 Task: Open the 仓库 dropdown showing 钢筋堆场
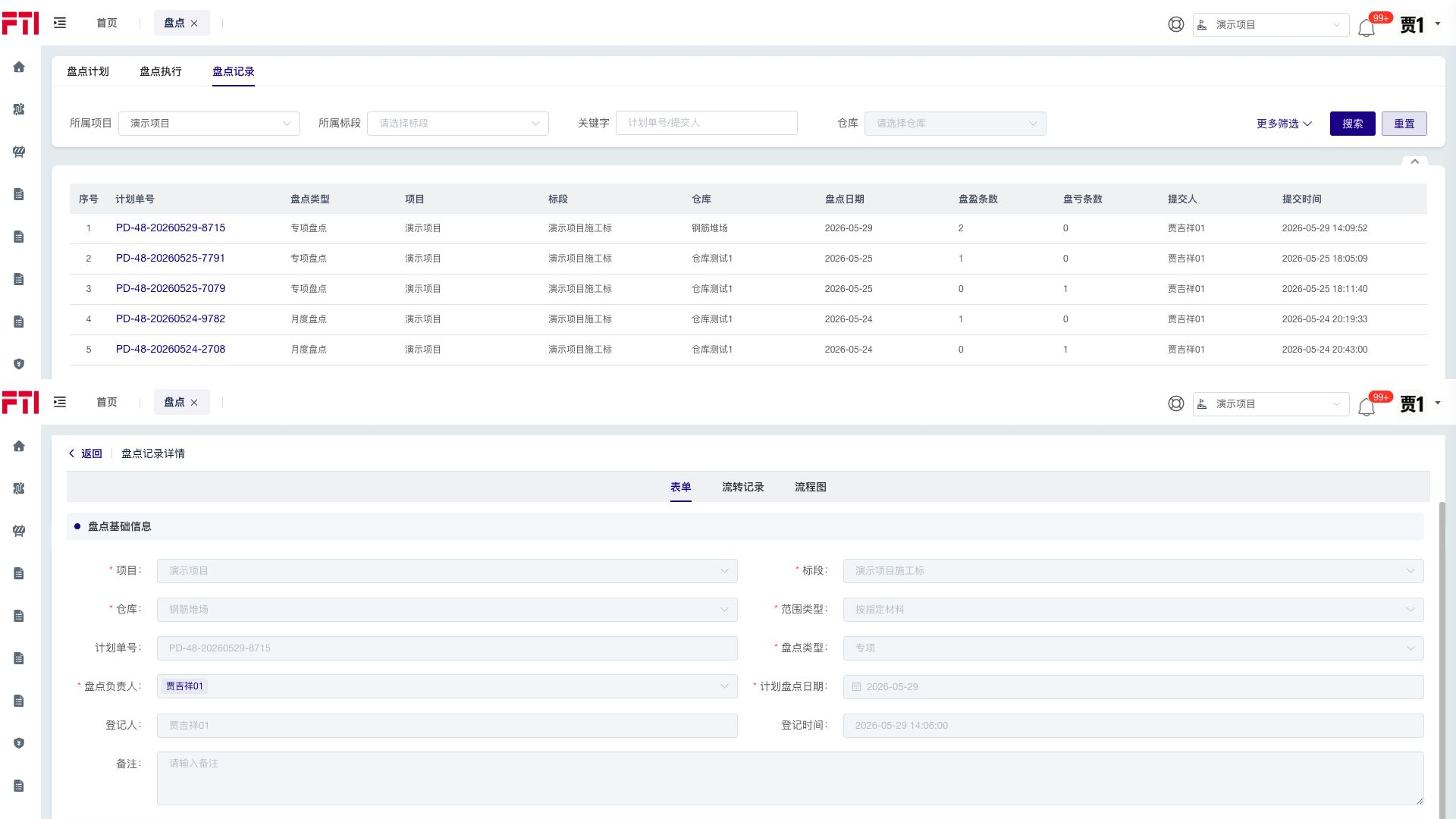447,610
